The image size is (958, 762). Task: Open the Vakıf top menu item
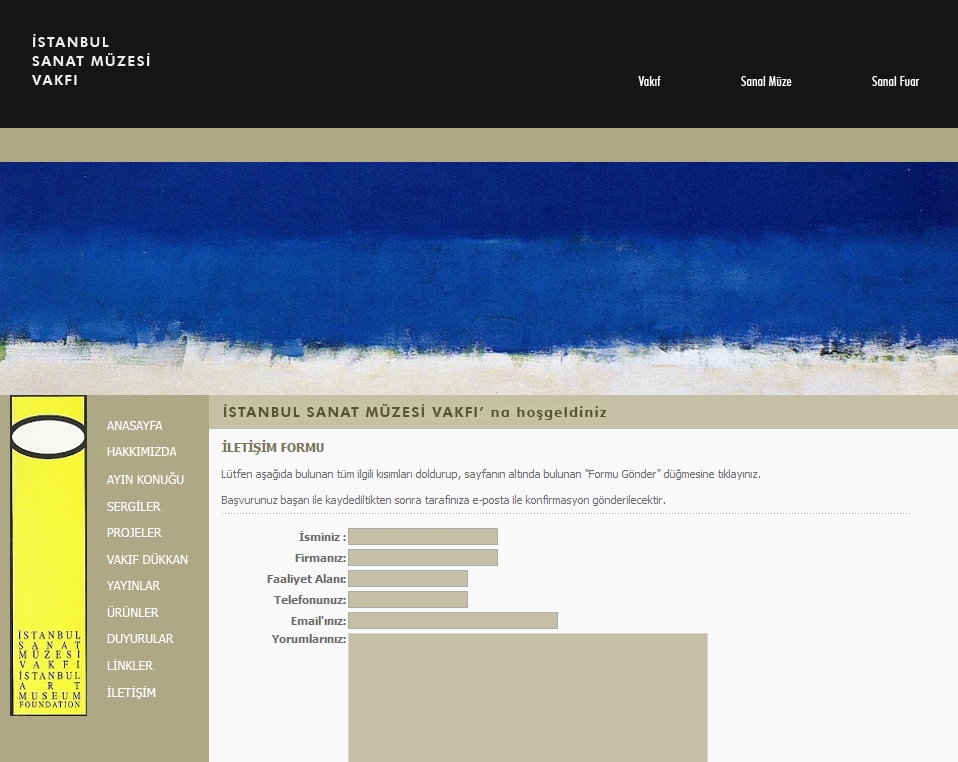tap(649, 81)
